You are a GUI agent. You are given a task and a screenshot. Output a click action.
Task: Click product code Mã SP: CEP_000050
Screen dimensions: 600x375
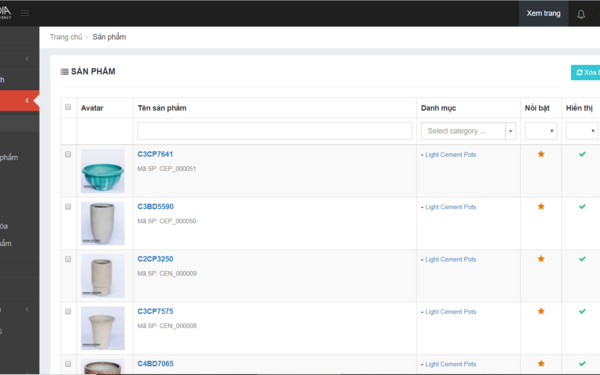[167, 221]
